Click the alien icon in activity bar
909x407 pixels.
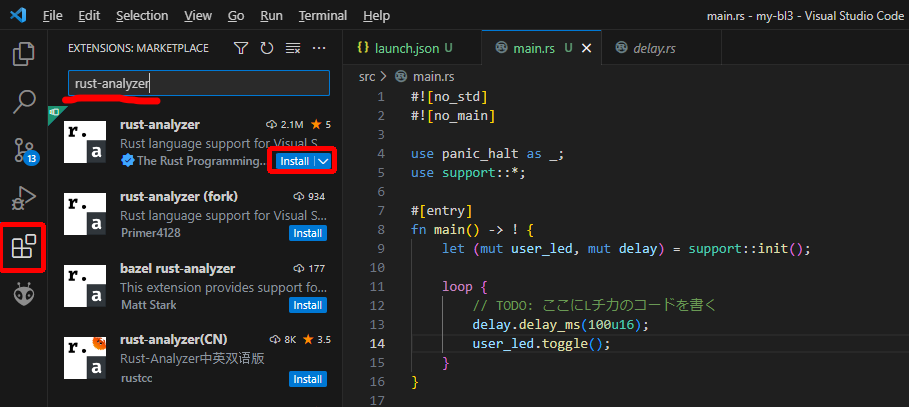pos(24,295)
